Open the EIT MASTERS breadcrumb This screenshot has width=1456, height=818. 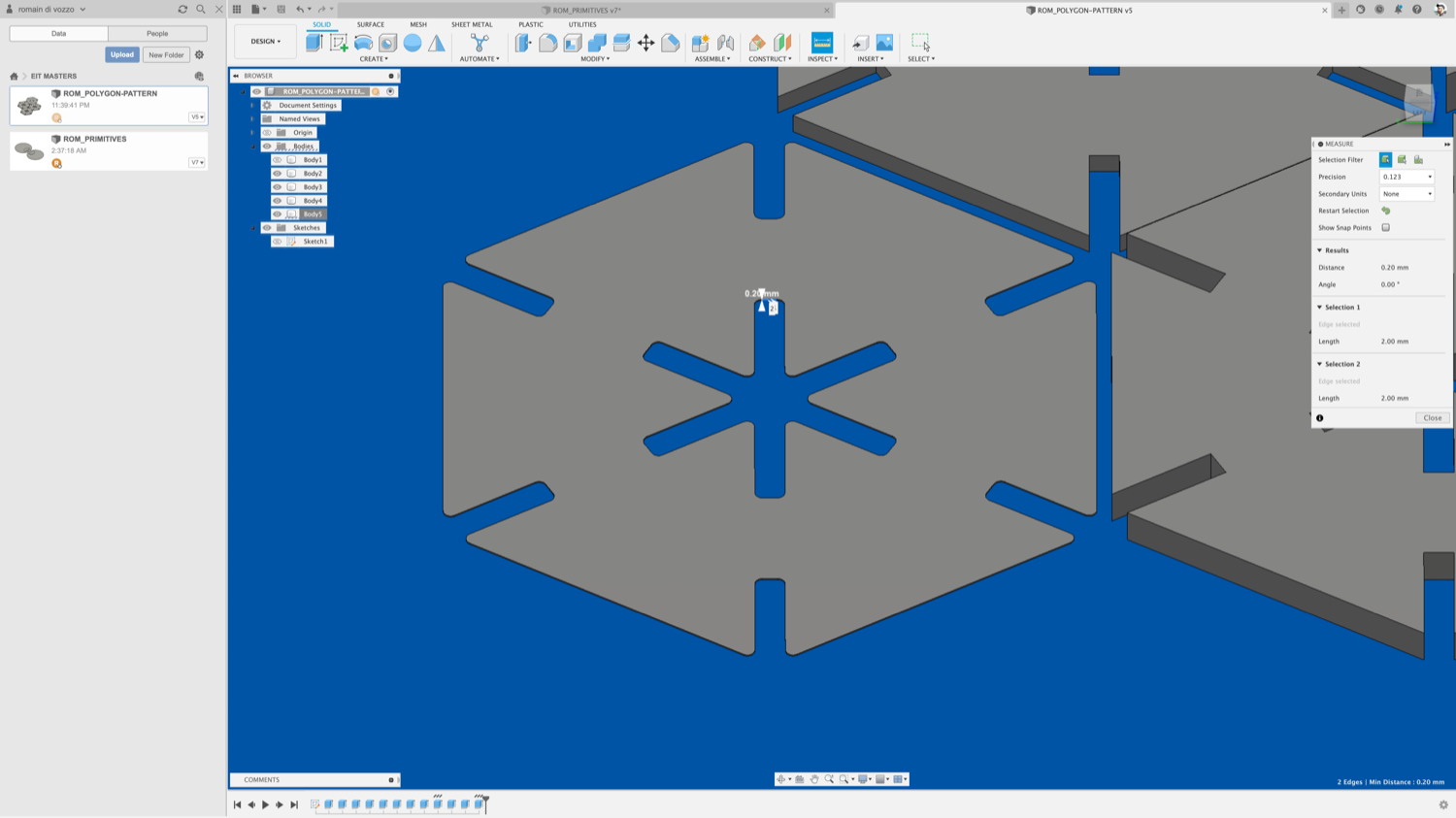coord(53,76)
